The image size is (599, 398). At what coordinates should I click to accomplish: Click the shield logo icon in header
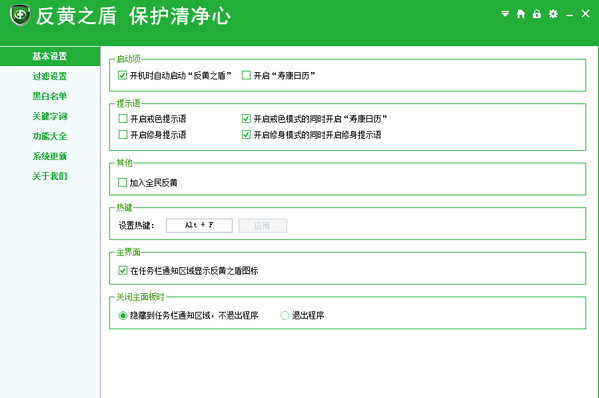20,15
